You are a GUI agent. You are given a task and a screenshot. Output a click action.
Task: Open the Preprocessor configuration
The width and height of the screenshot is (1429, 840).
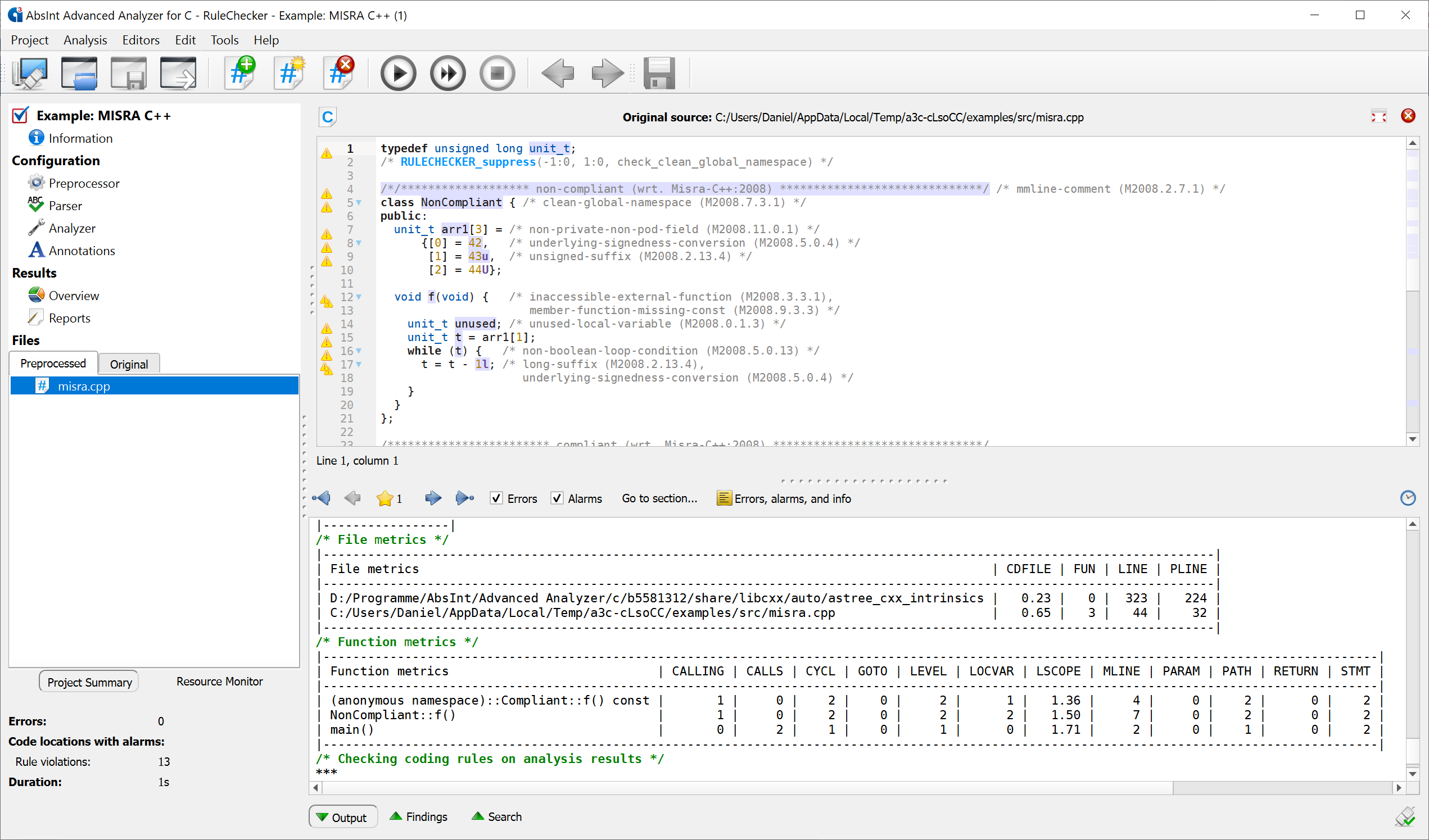74,183
